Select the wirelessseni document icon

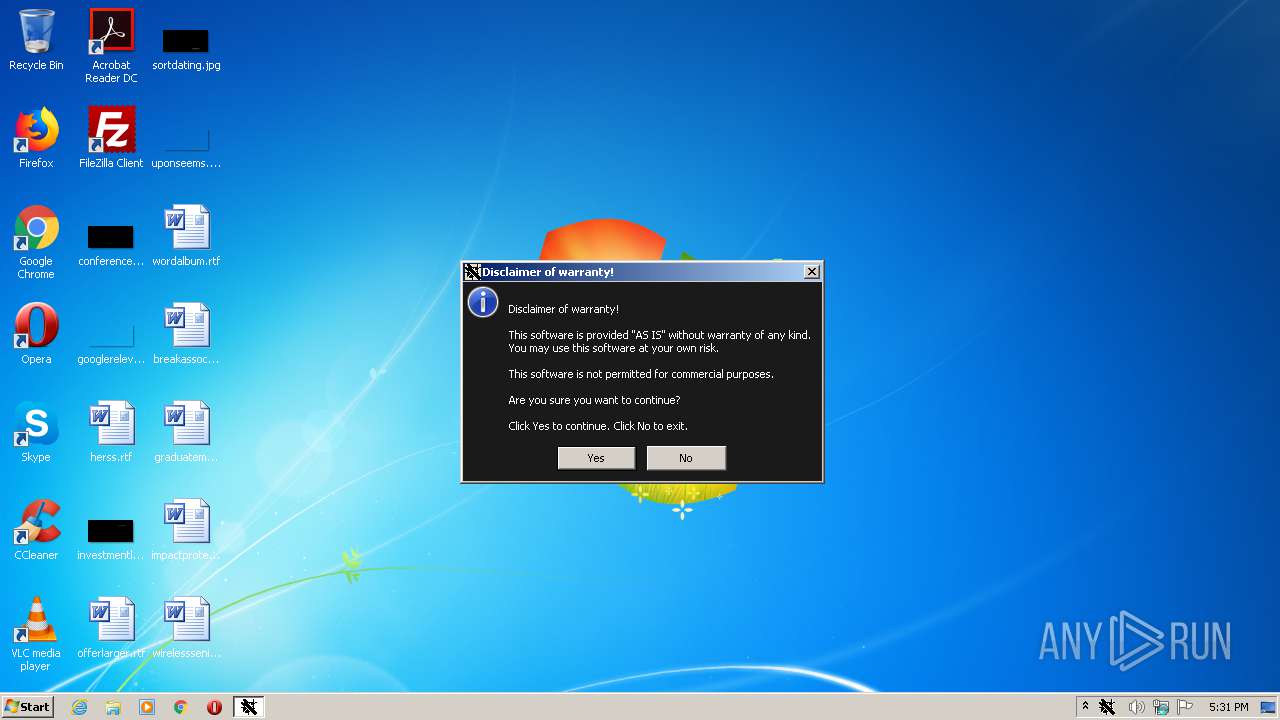[186, 628]
